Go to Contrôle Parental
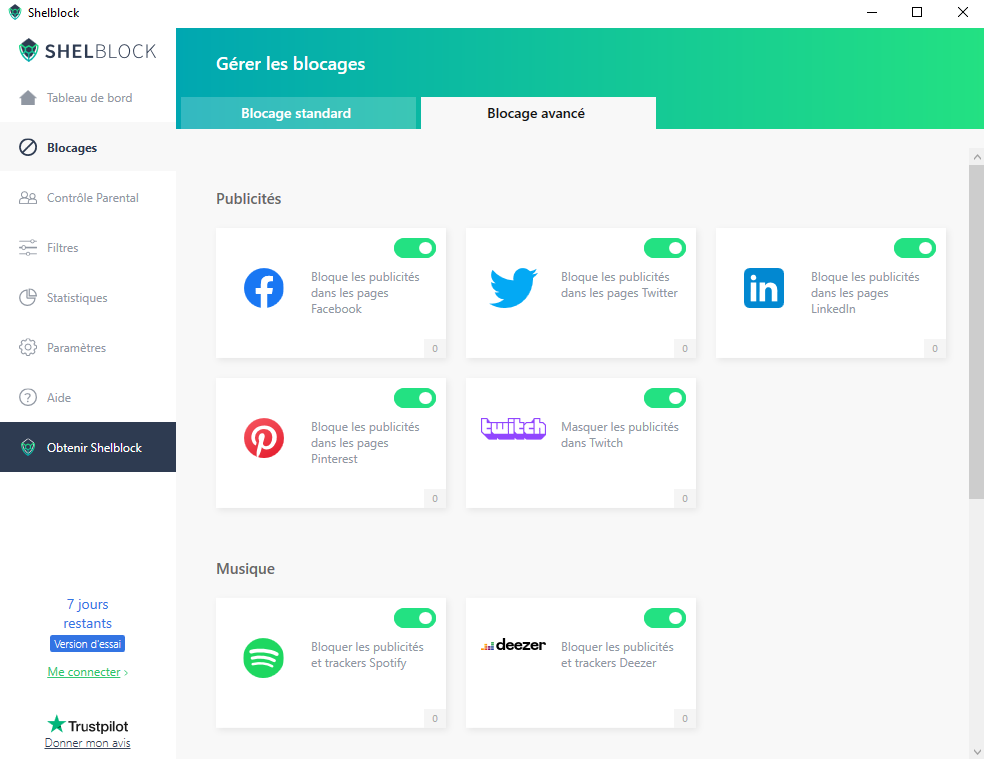984x759 pixels. [88, 198]
